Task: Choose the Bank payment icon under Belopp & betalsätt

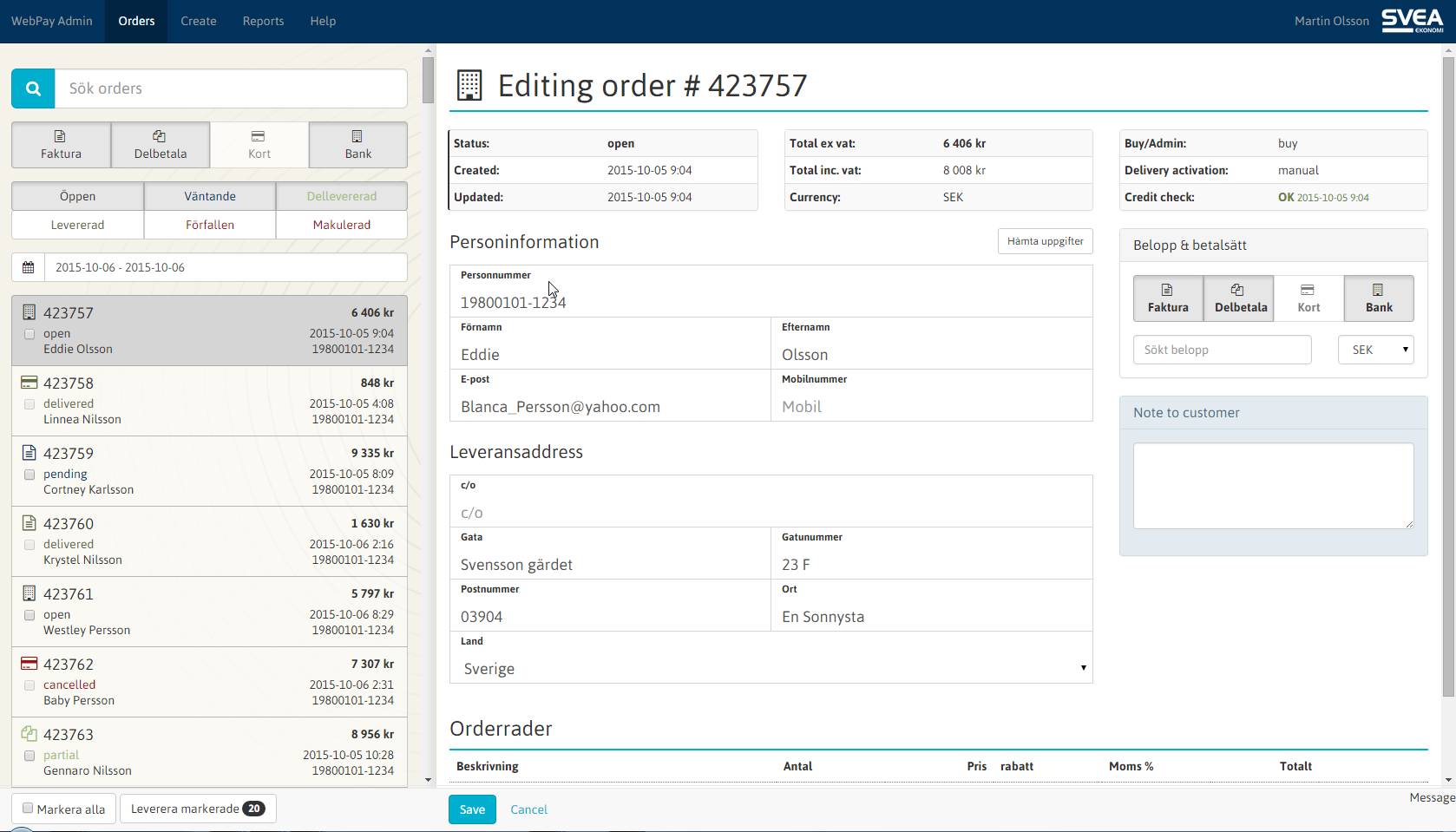Action: (x=1379, y=292)
